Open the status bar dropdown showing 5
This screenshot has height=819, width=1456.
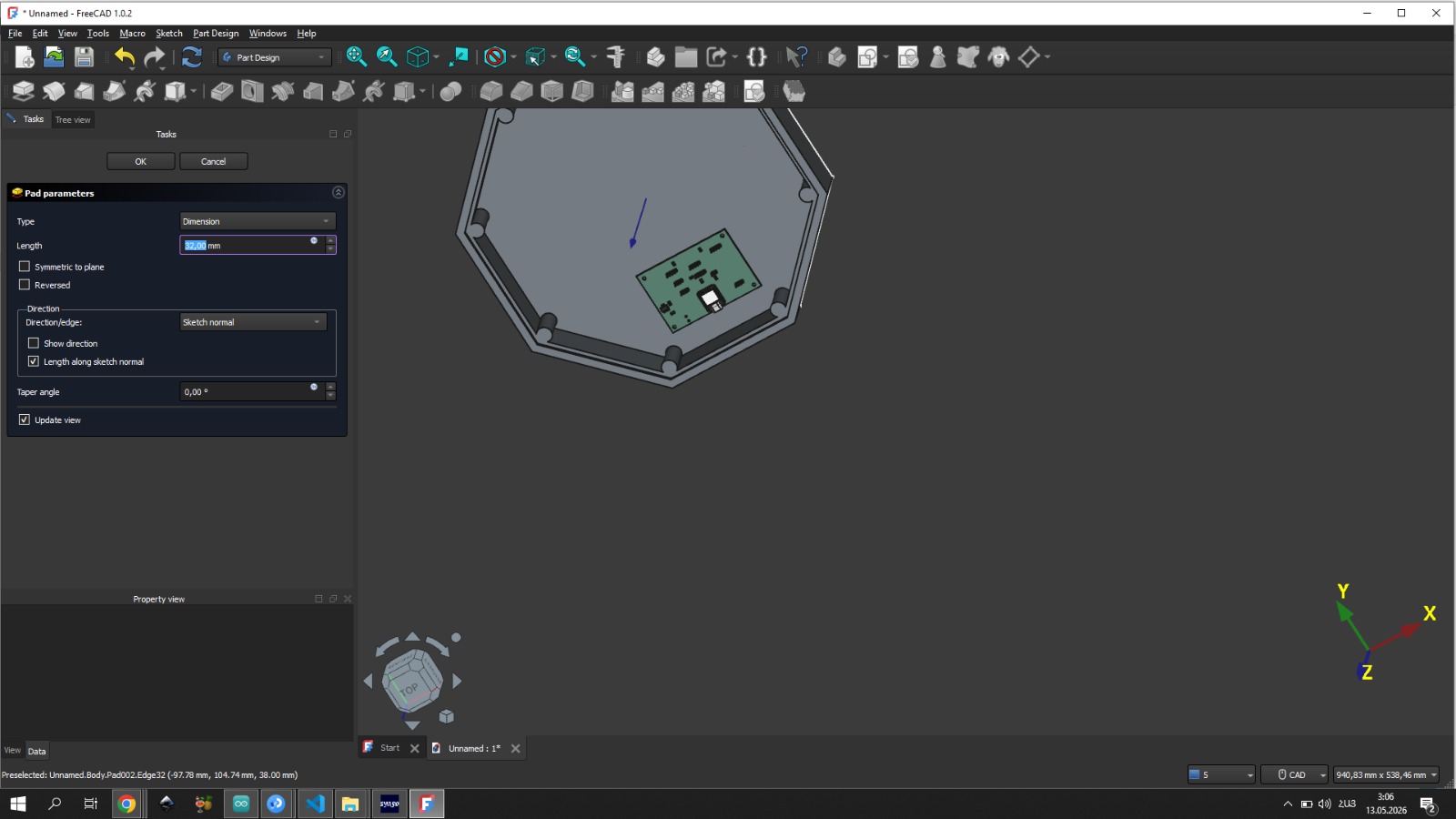1221,774
